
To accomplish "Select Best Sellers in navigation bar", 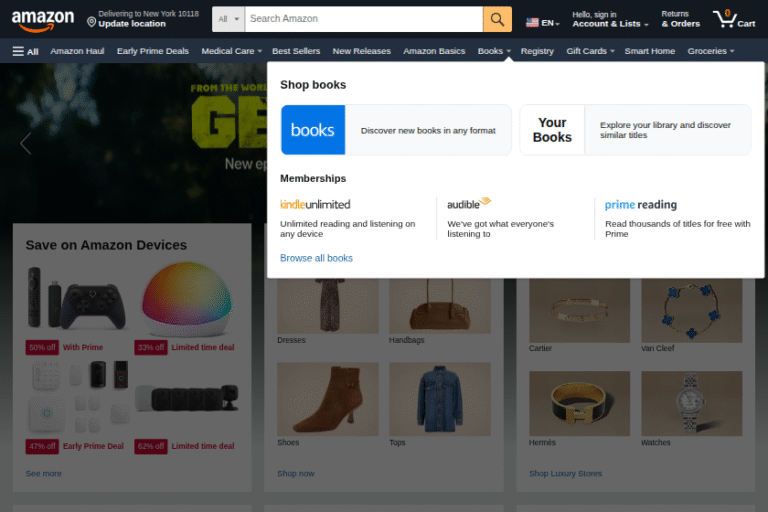I will click(x=296, y=51).
